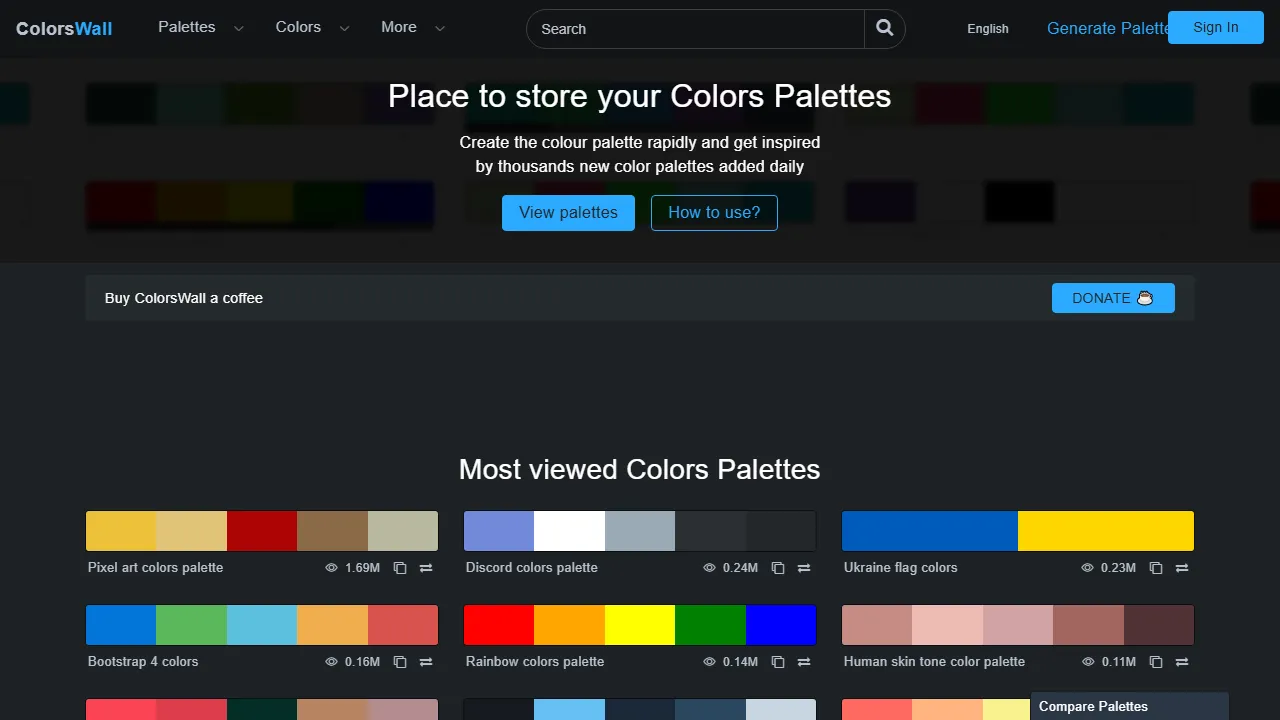Click the ColorsWall logo
This screenshot has height=720, width=1280.
click(x=63, y=28)
